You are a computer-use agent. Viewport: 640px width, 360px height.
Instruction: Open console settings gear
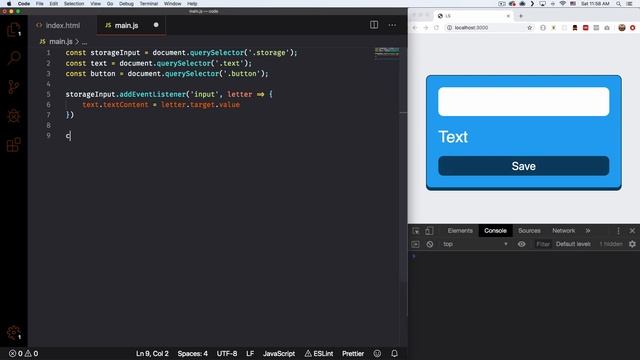tap(632, 244)
